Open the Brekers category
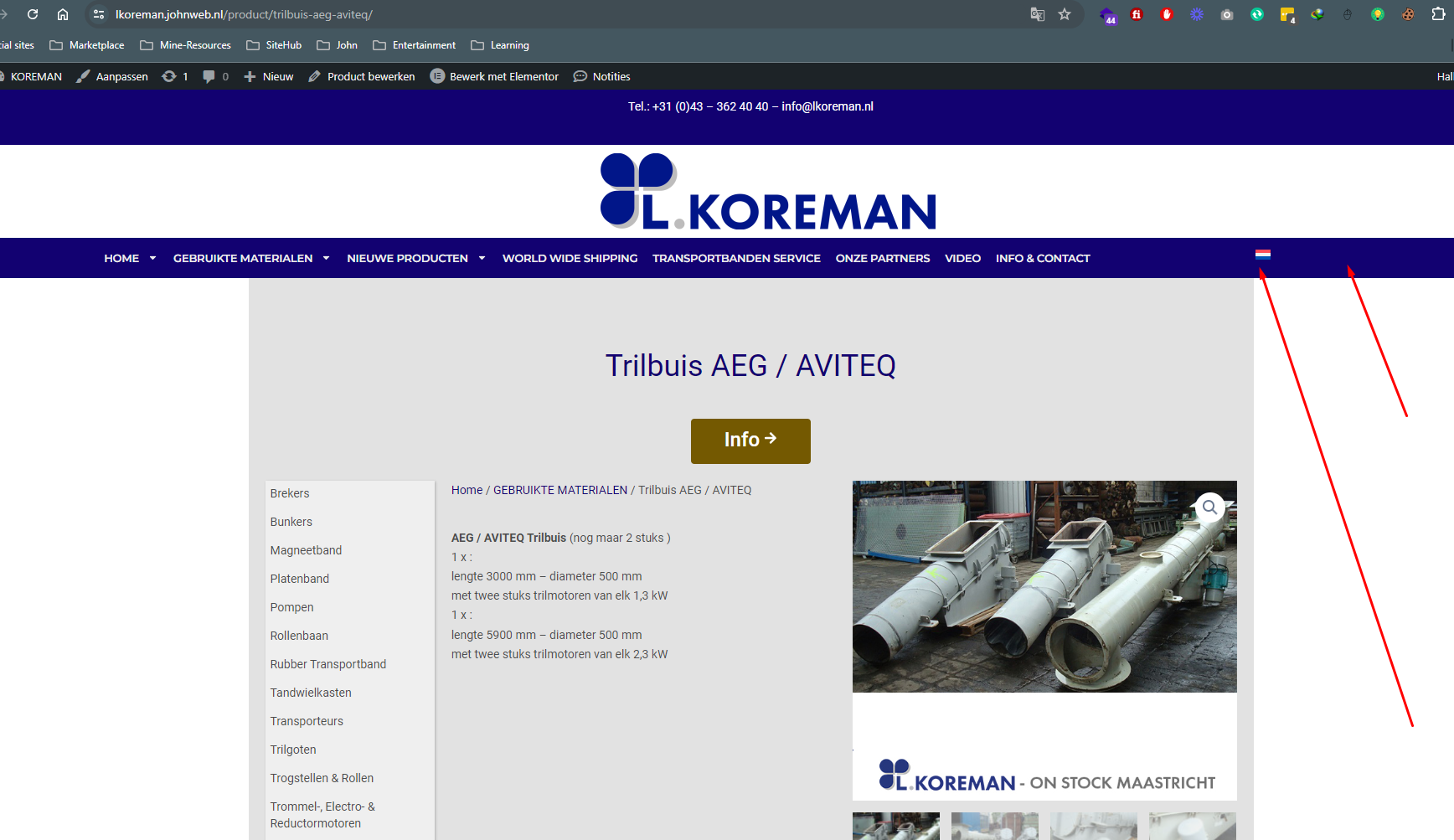The width and height of the screenshot is (1454, 840). (x=290, y=493)
